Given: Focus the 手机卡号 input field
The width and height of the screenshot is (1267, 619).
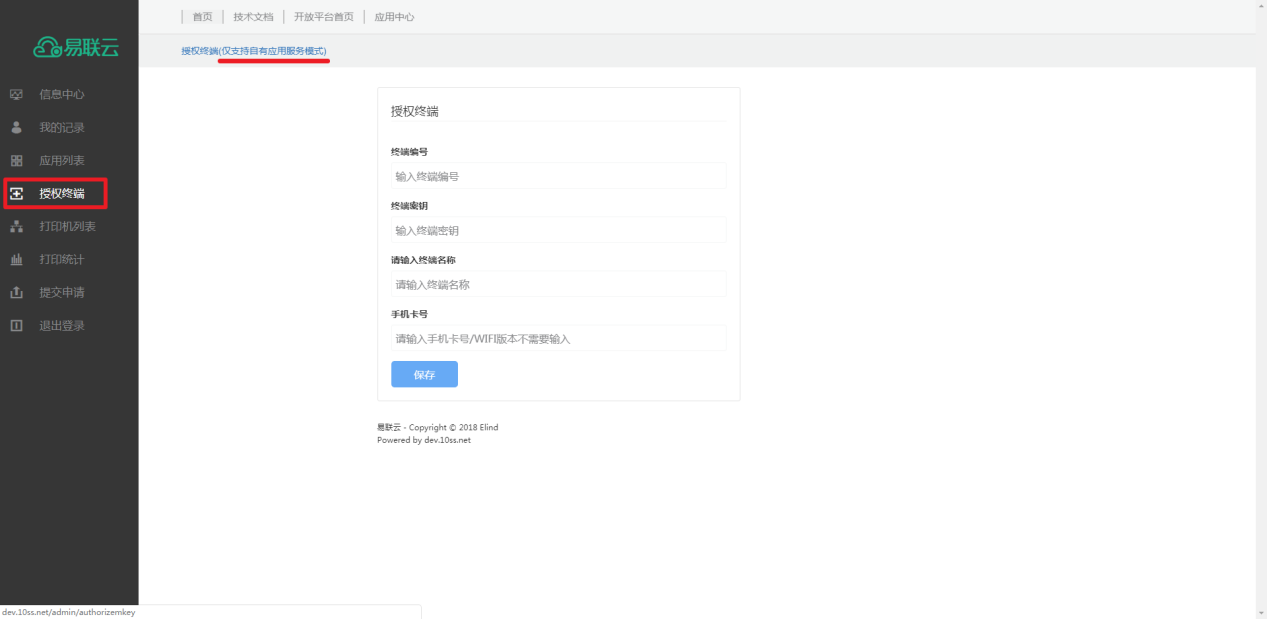Looking at the screenshot, I should (558, 338).
